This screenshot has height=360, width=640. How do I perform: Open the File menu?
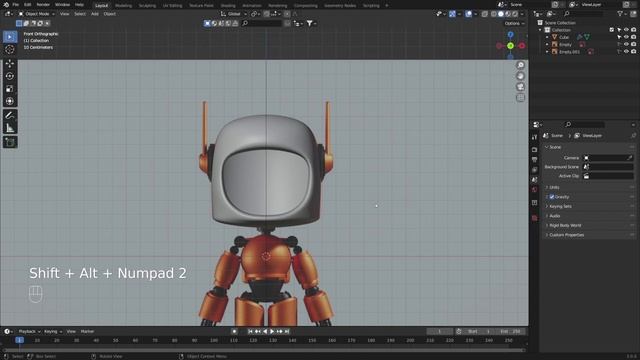point(16,4)
